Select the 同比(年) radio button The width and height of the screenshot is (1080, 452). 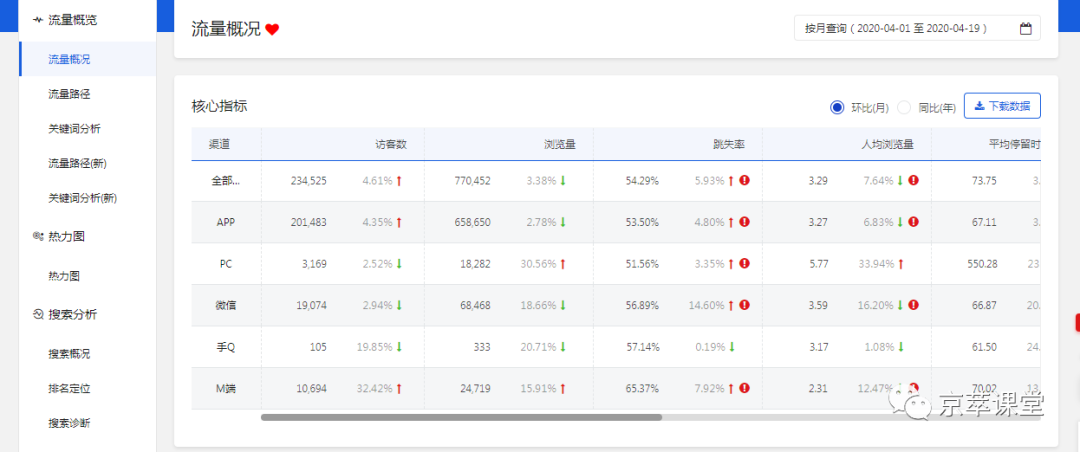pyautogui.click(x=904, y=107)
